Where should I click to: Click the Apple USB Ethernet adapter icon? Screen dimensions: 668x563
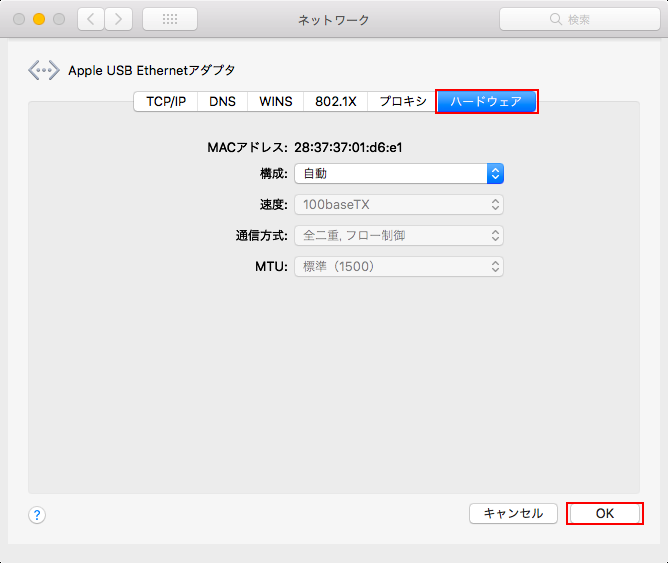point(44,70)
